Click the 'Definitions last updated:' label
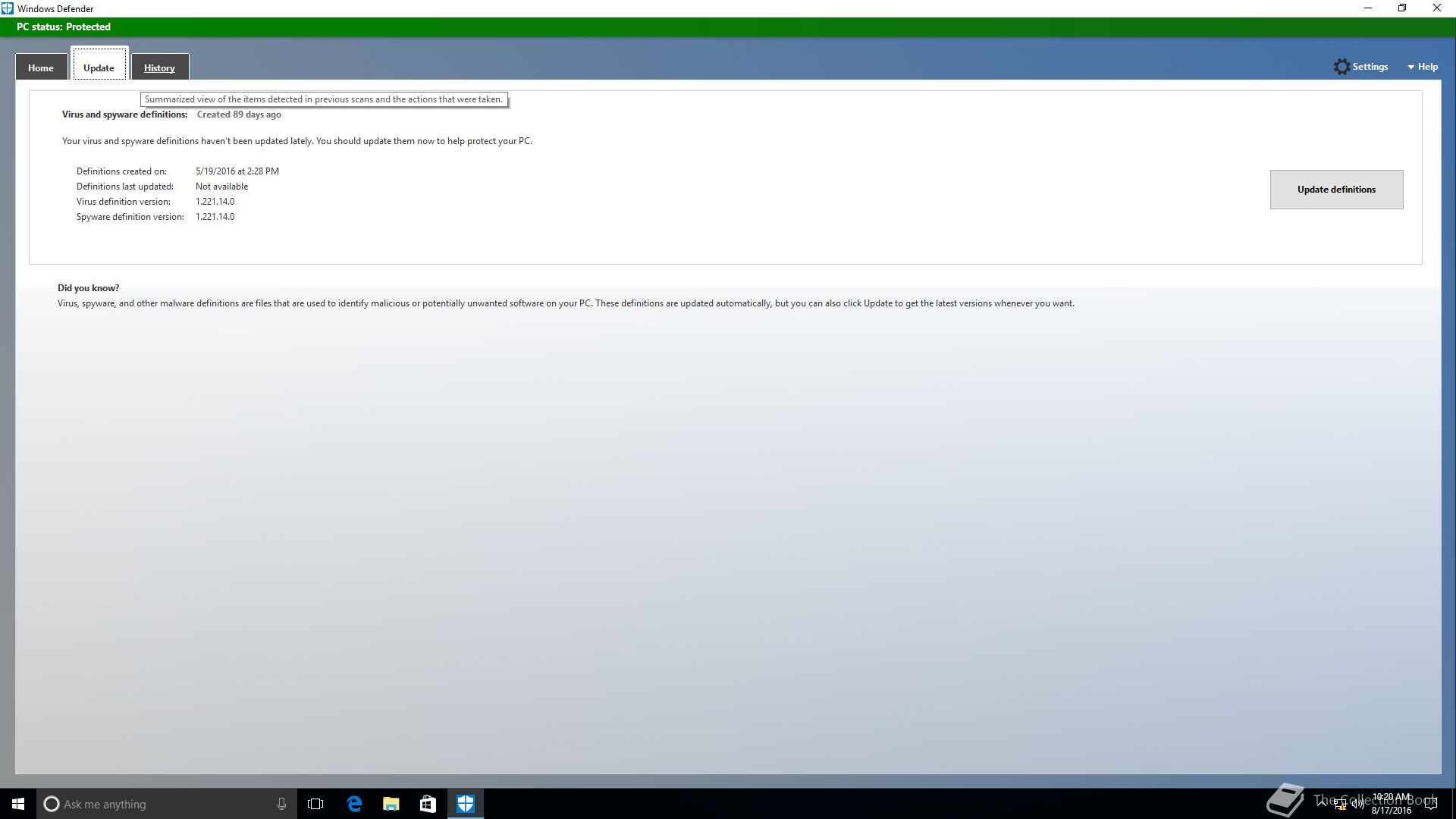 [x=124, y=187]
